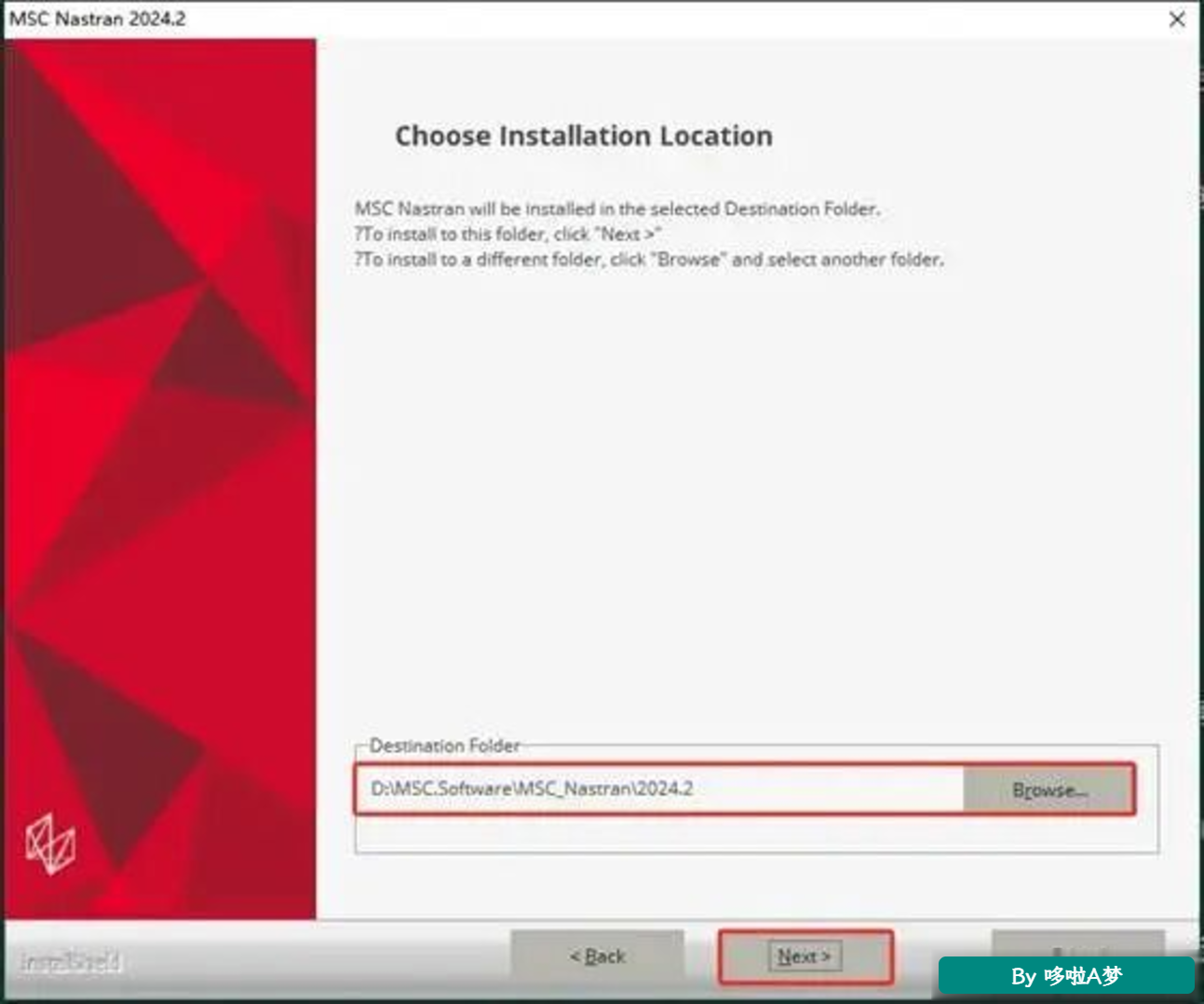Image resolution: width=1204 pixels, height=1004 pixels.
Task: Click the 'Destination Folder' group label
Action: click(445, 745)
